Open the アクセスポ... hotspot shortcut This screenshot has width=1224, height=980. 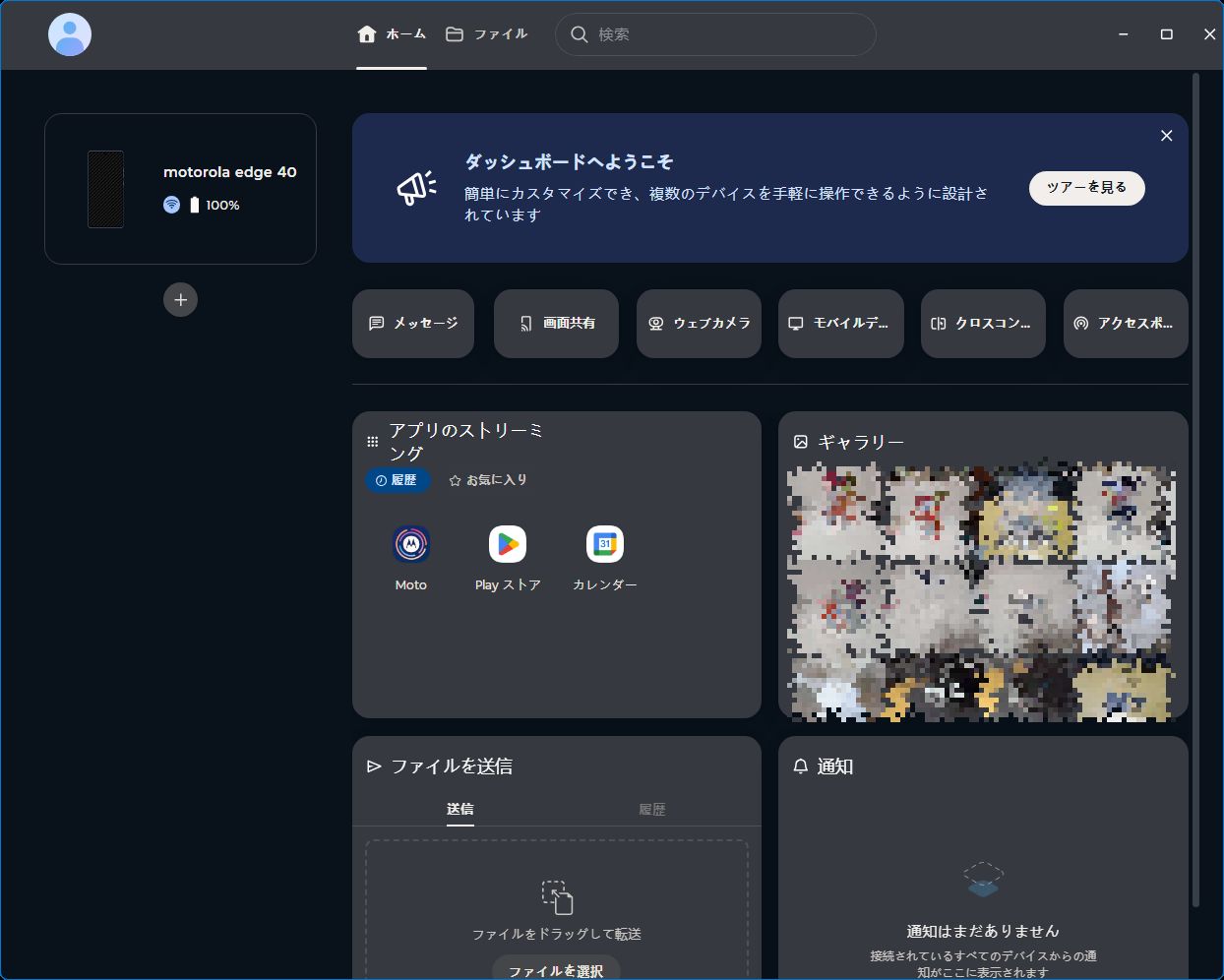[1126, 324]
